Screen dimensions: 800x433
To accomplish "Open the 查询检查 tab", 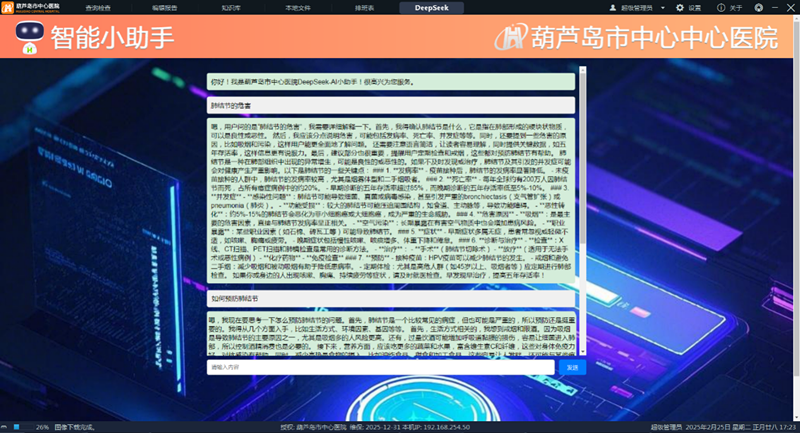I will 98,8.
